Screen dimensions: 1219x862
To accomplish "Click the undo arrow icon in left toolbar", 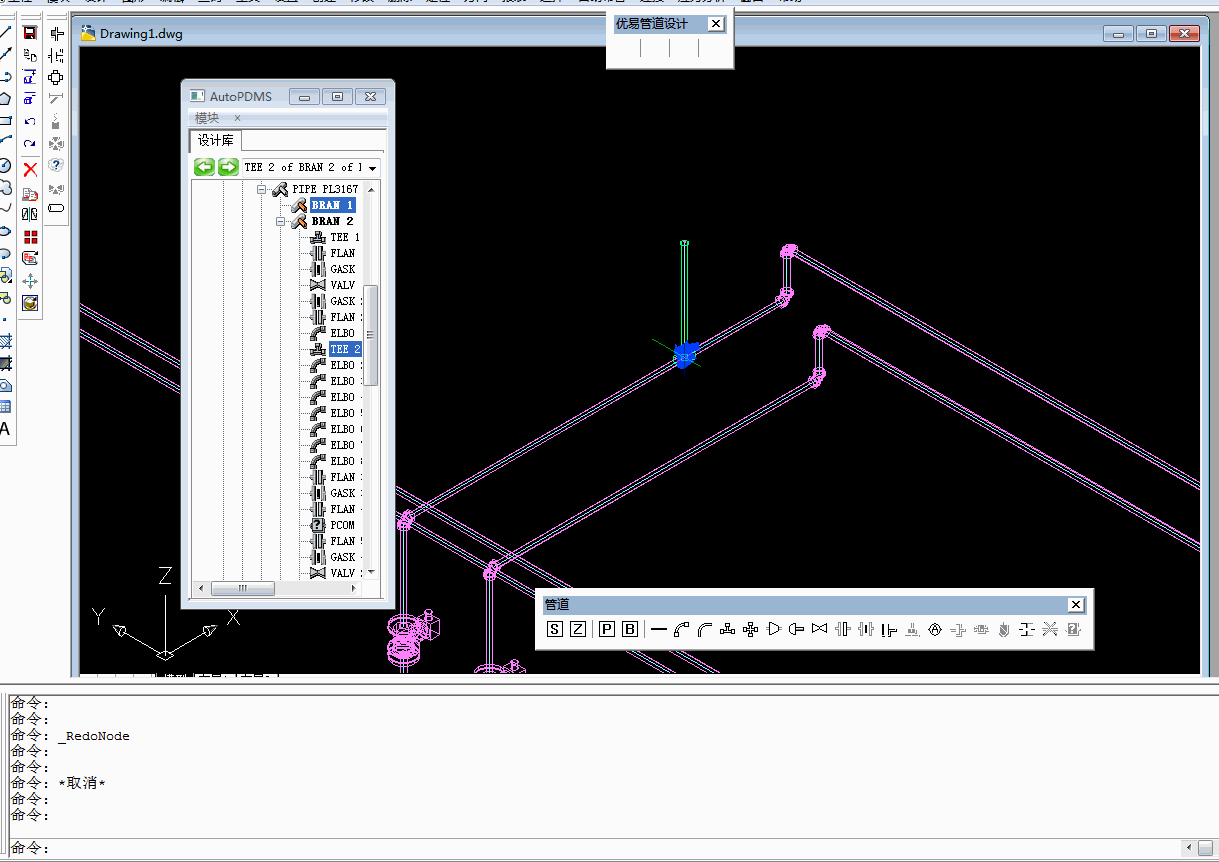I will pyautogui.click(x=30, y=121).
